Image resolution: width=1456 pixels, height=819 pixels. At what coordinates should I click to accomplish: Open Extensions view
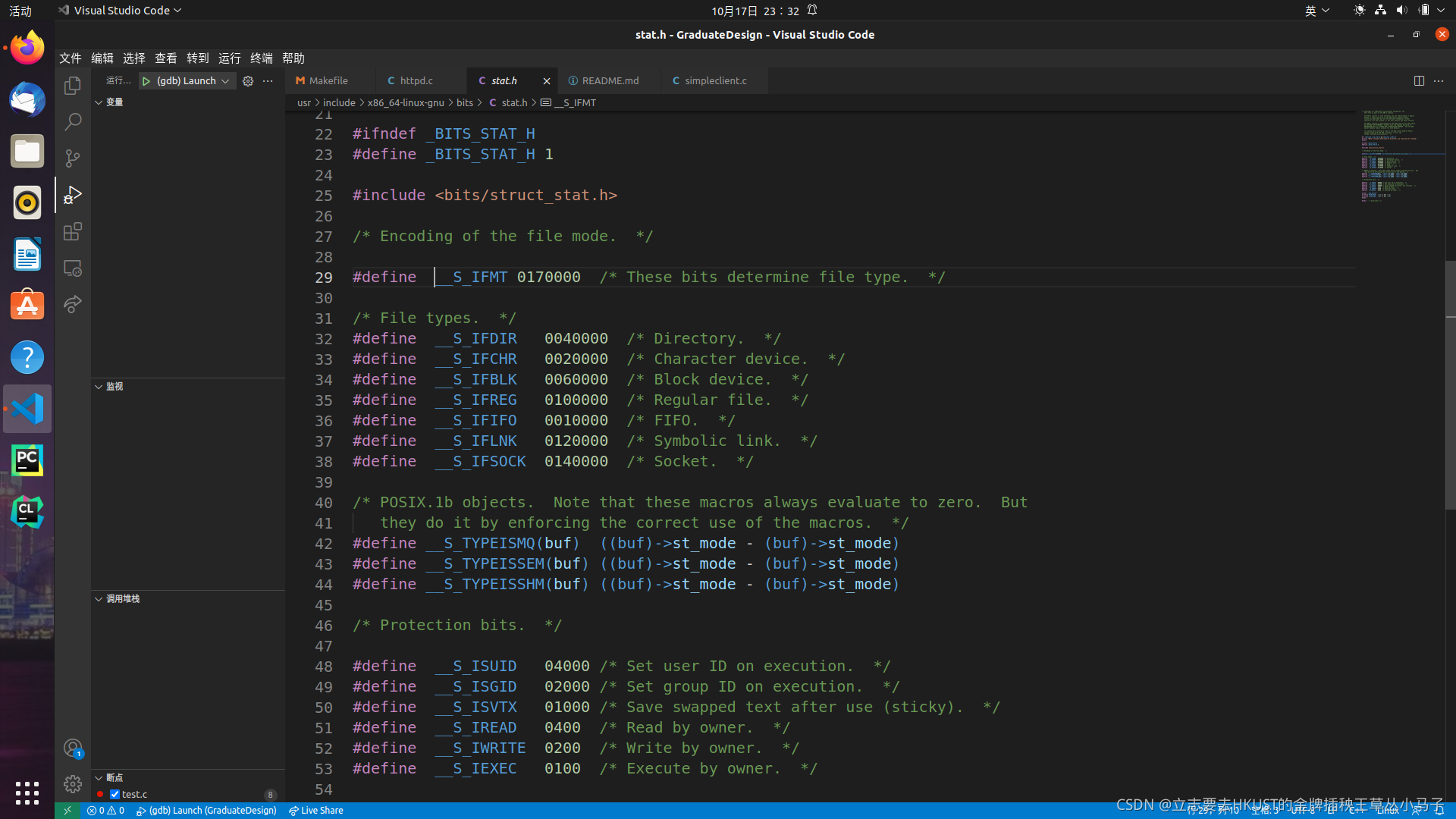click(x=73, y=231)
